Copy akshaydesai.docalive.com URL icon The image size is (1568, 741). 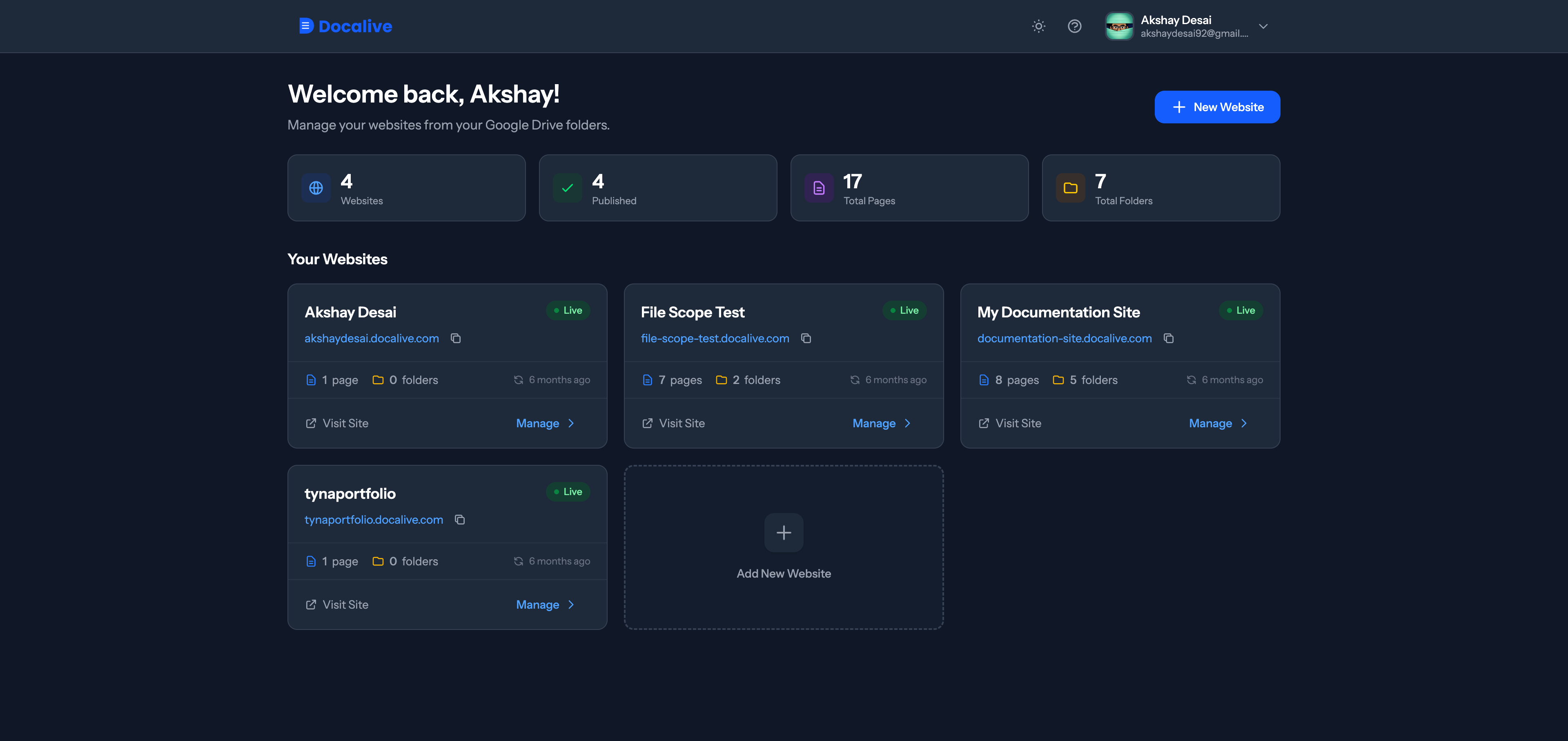455,339
